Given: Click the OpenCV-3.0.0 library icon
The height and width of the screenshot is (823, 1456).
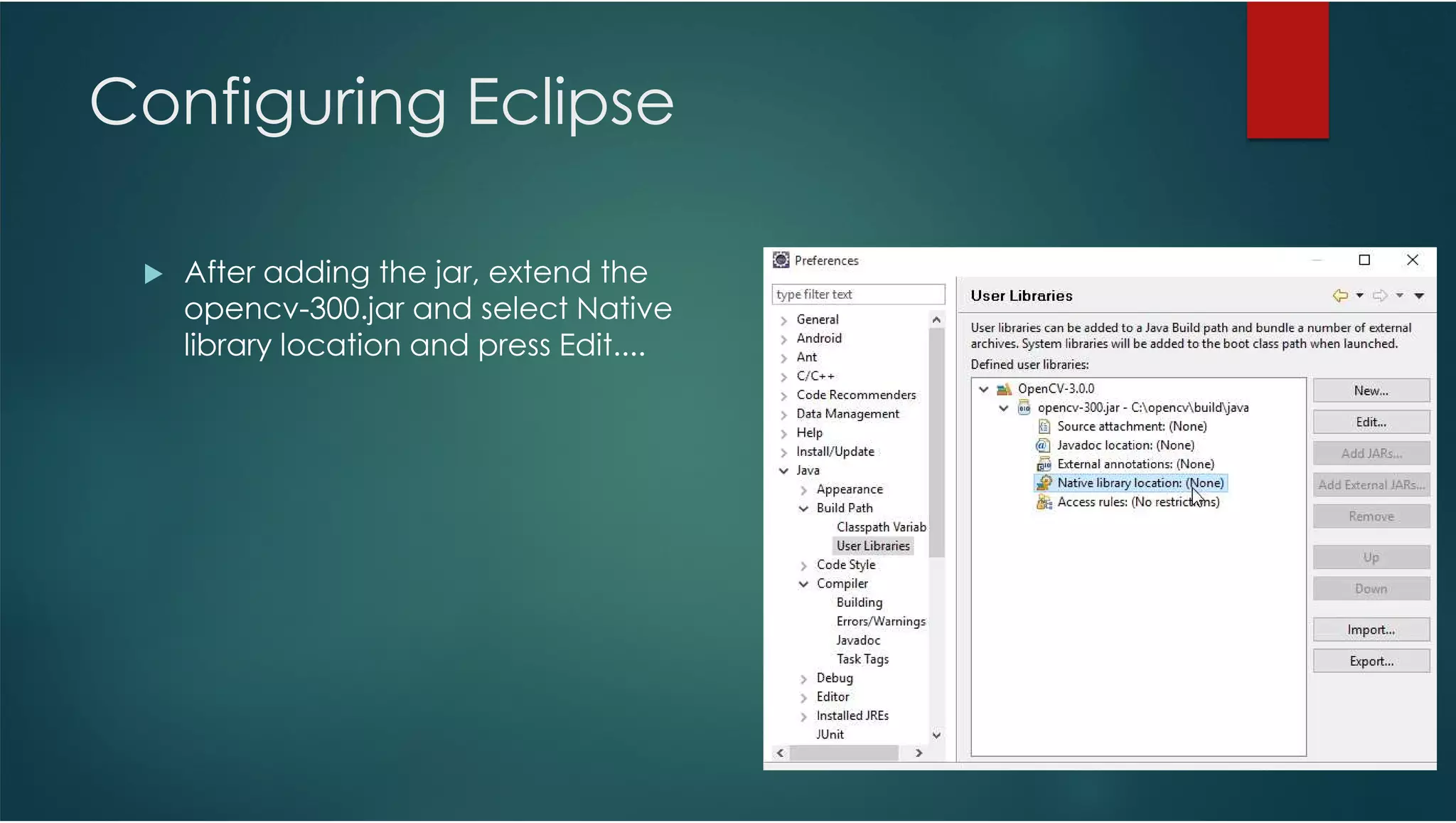Looking at the screenshot, I should [x=1004, y=389].
